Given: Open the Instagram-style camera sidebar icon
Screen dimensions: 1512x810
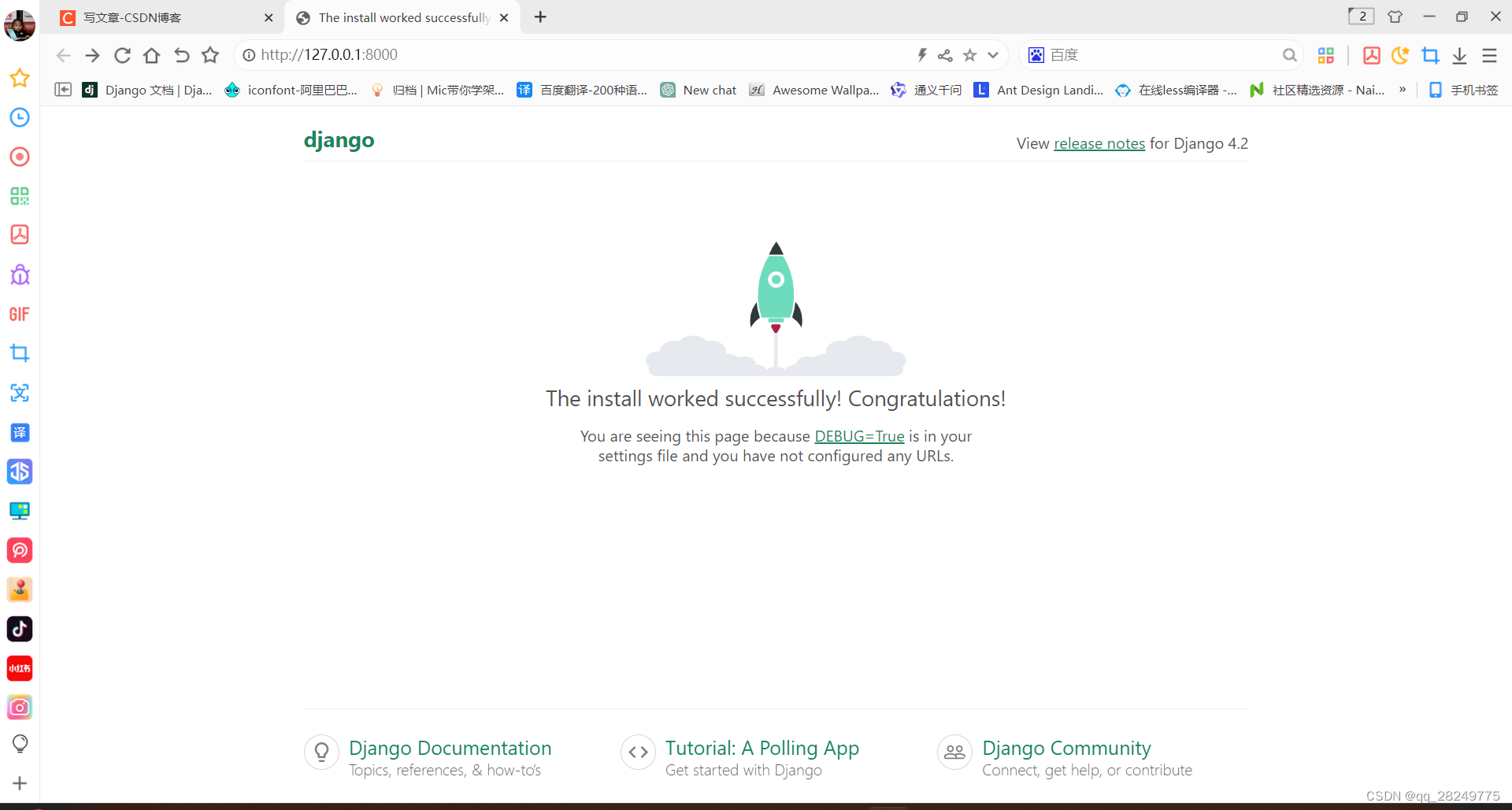Looking at the screenshot, I should (x=20, y=708).
